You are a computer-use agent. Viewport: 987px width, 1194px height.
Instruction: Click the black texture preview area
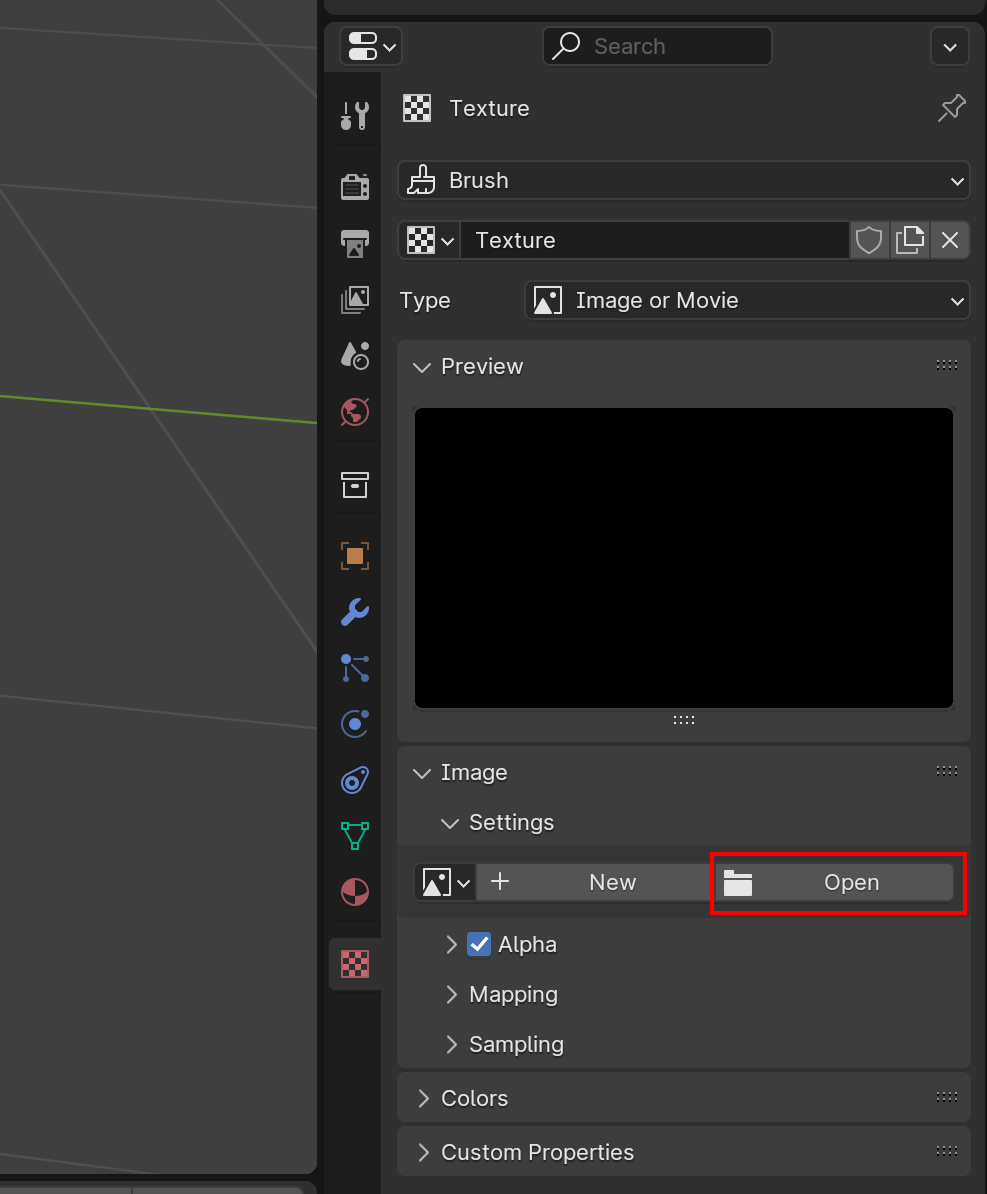[684, 558]
